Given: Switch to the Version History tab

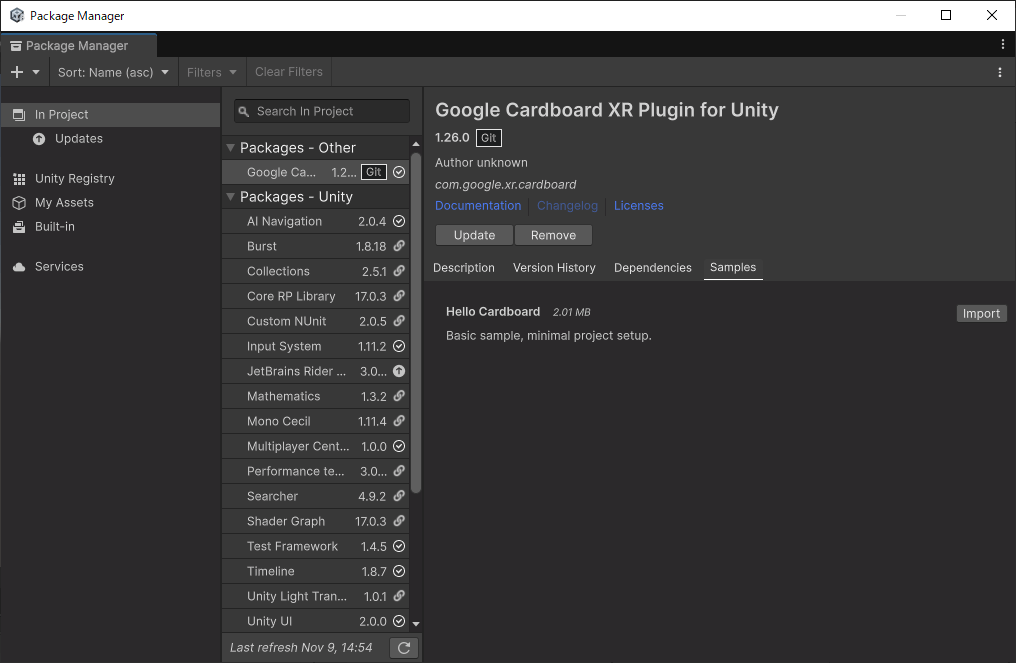Looking at the screenshot, I should pyautogui.click(x=554, y=268).
